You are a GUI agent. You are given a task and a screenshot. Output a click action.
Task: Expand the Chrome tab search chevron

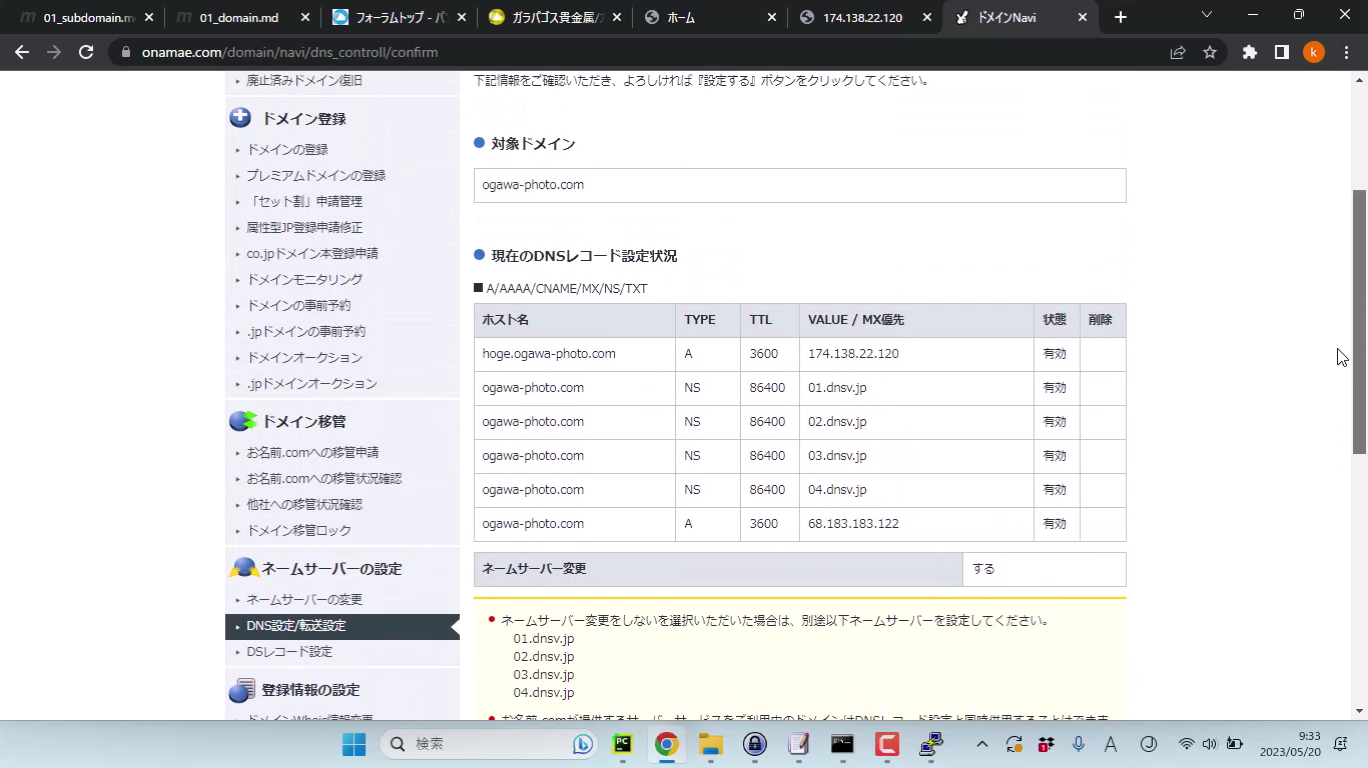tap(1206, 15)
